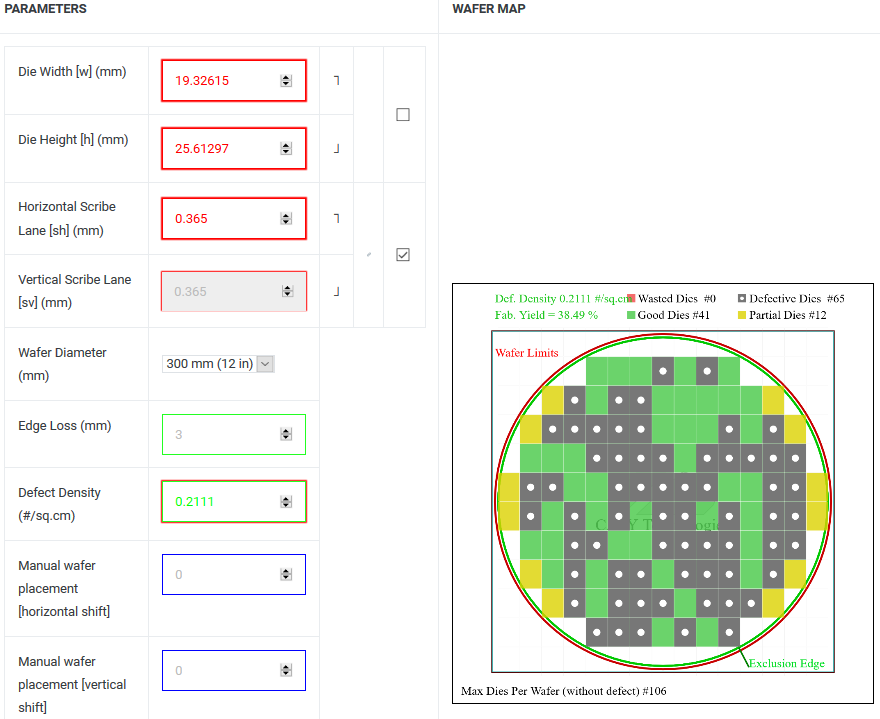
Task: Click the 'Edge Loss (mm)' label
Action: tap(65, 426)
